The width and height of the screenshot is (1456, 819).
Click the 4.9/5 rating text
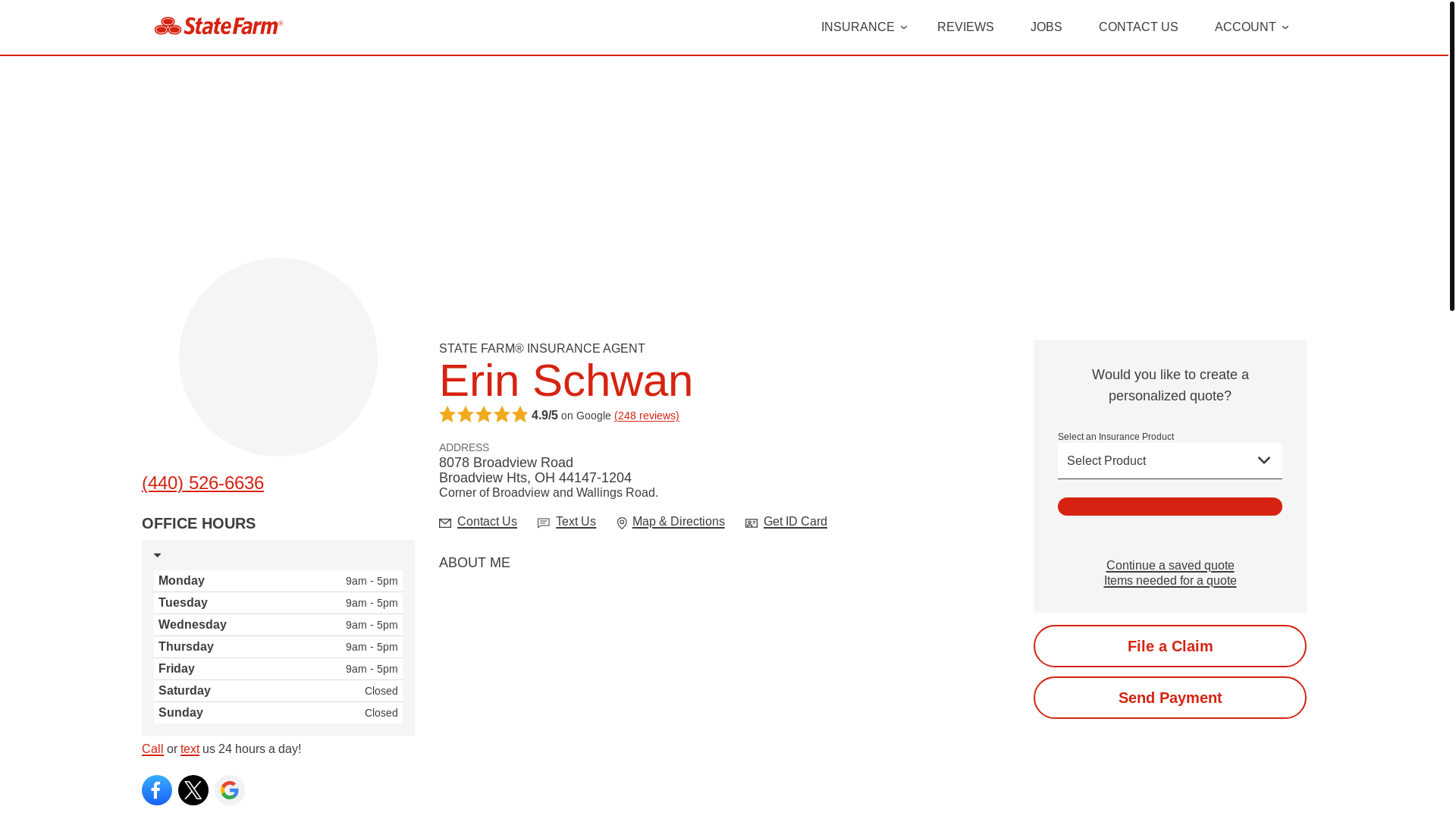(x=544, y=416)
